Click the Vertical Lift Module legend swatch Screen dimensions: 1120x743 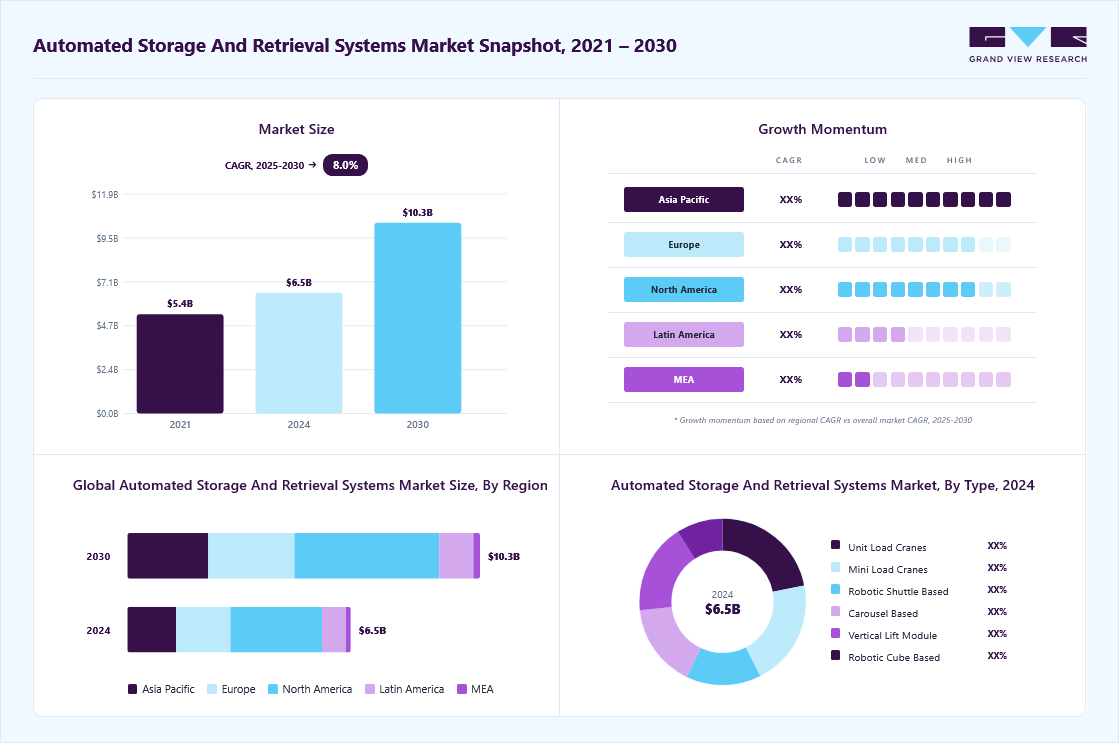click(836, 633)
